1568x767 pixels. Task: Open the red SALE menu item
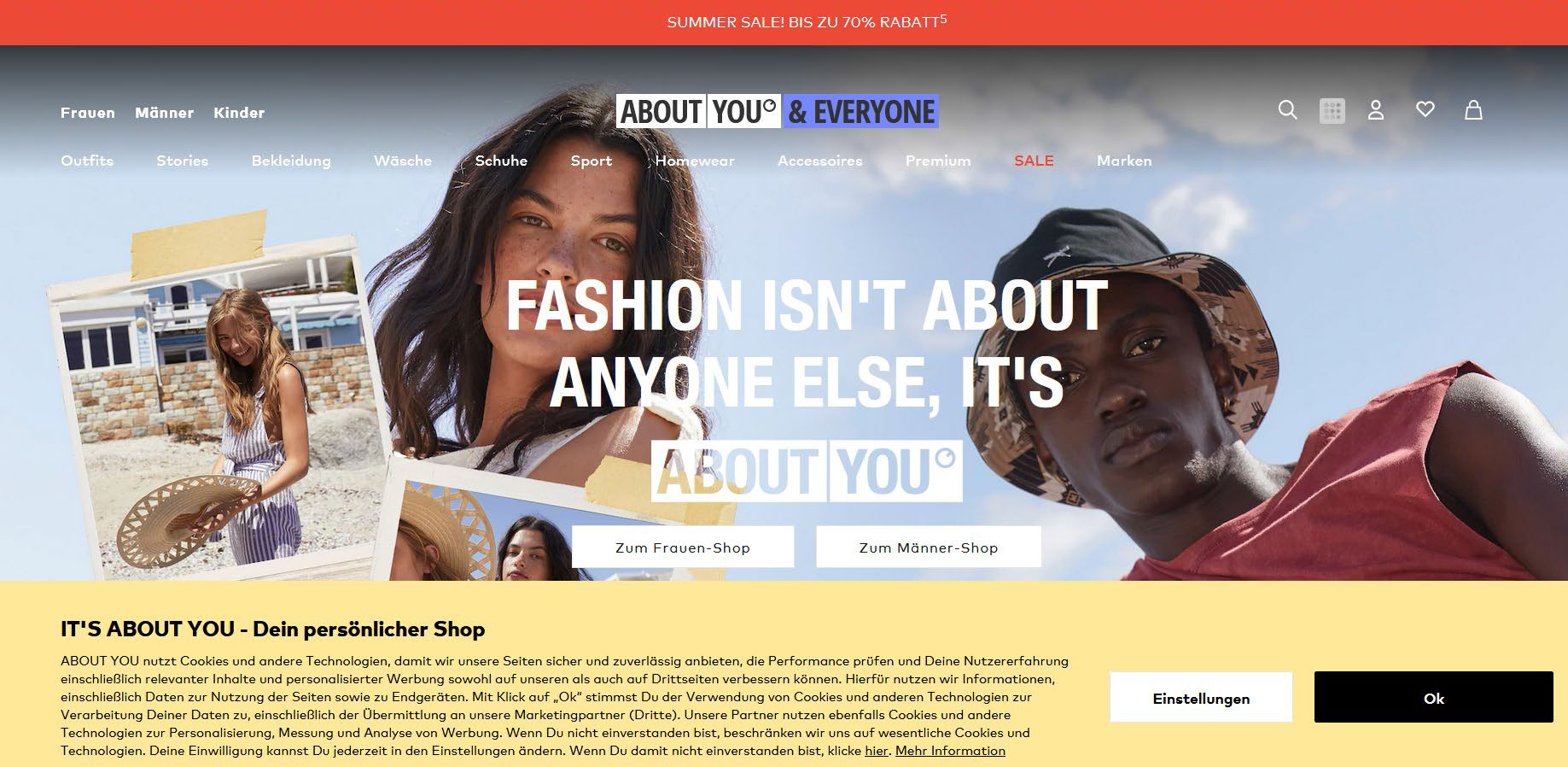1034,161
